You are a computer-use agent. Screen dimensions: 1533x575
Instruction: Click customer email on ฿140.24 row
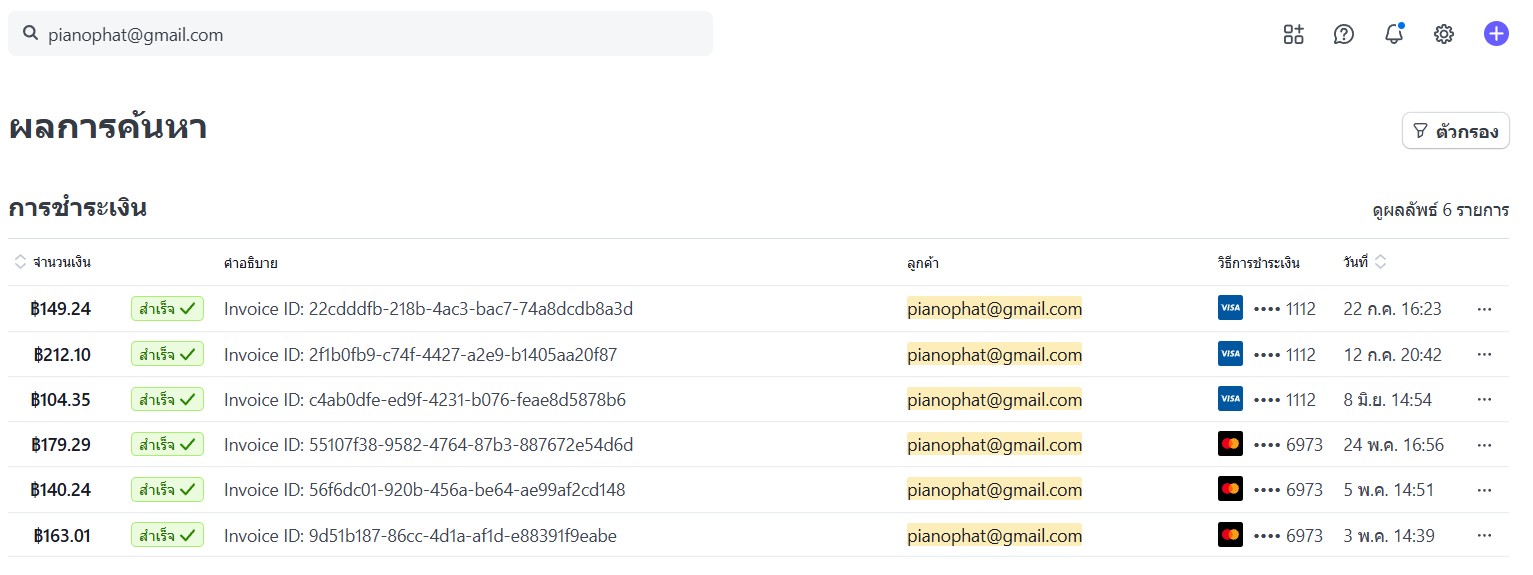point(994,490)
